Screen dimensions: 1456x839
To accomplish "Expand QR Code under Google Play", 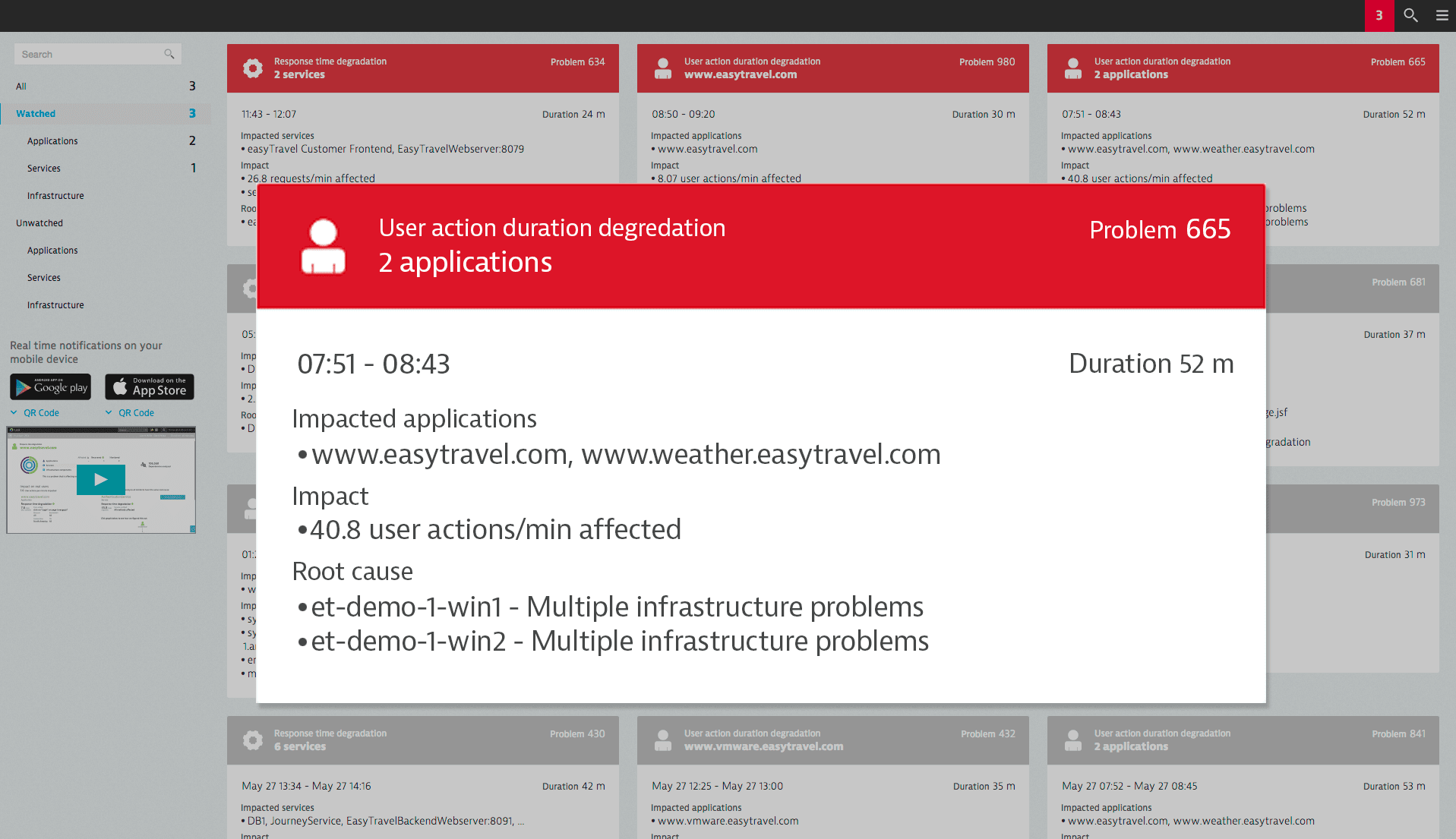I will [35, 412].
